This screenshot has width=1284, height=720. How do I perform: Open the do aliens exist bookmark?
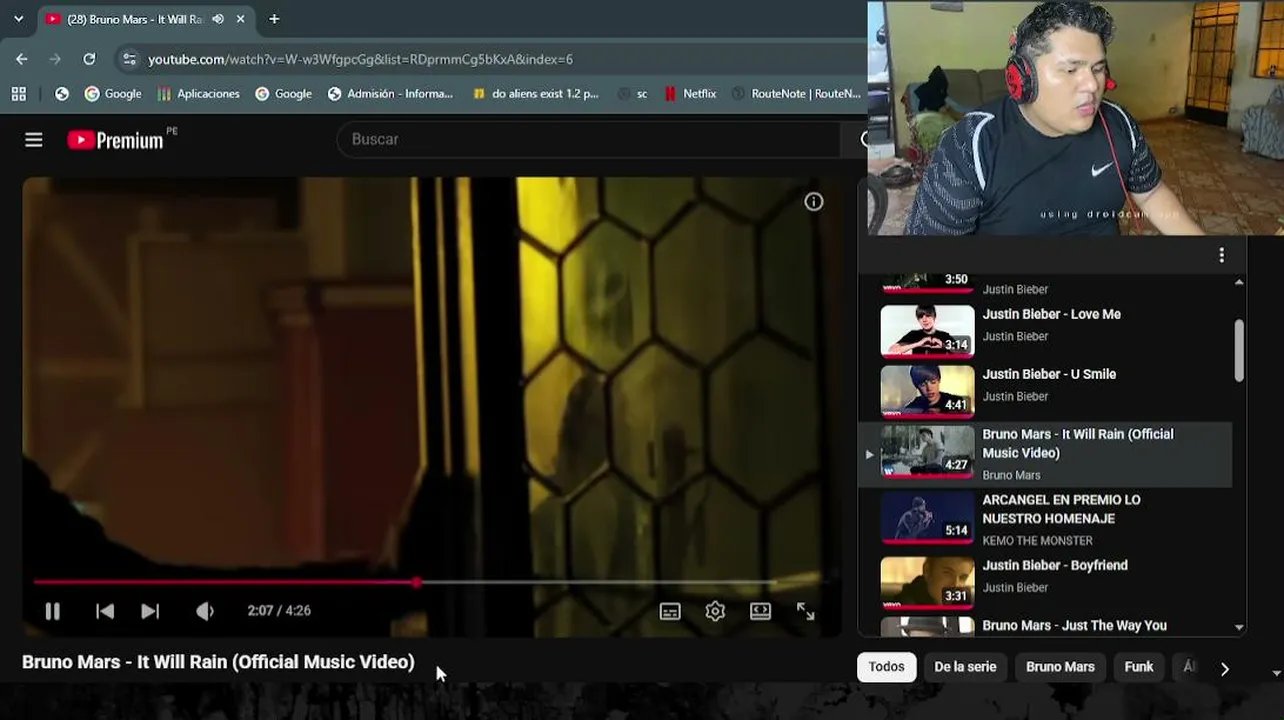click(x=535, y=94)
